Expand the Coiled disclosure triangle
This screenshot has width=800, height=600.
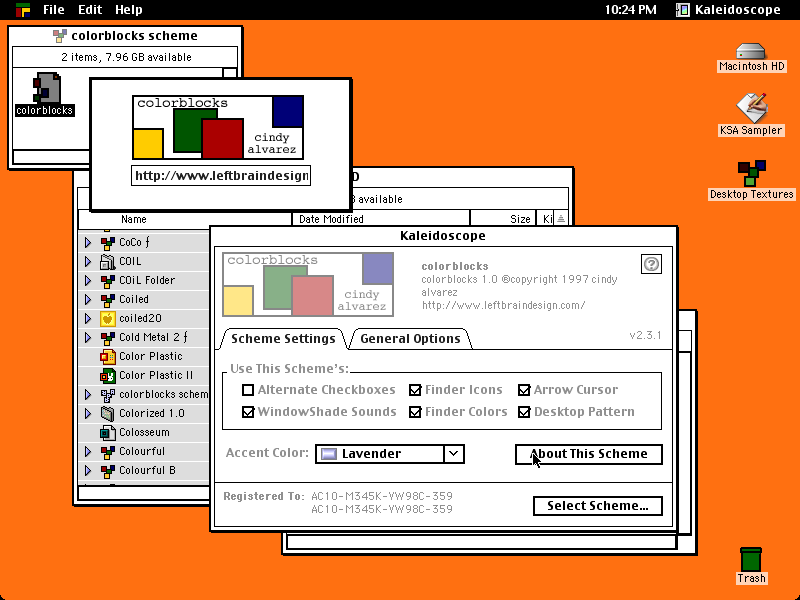pyautogui.click(x=88, y=299)
